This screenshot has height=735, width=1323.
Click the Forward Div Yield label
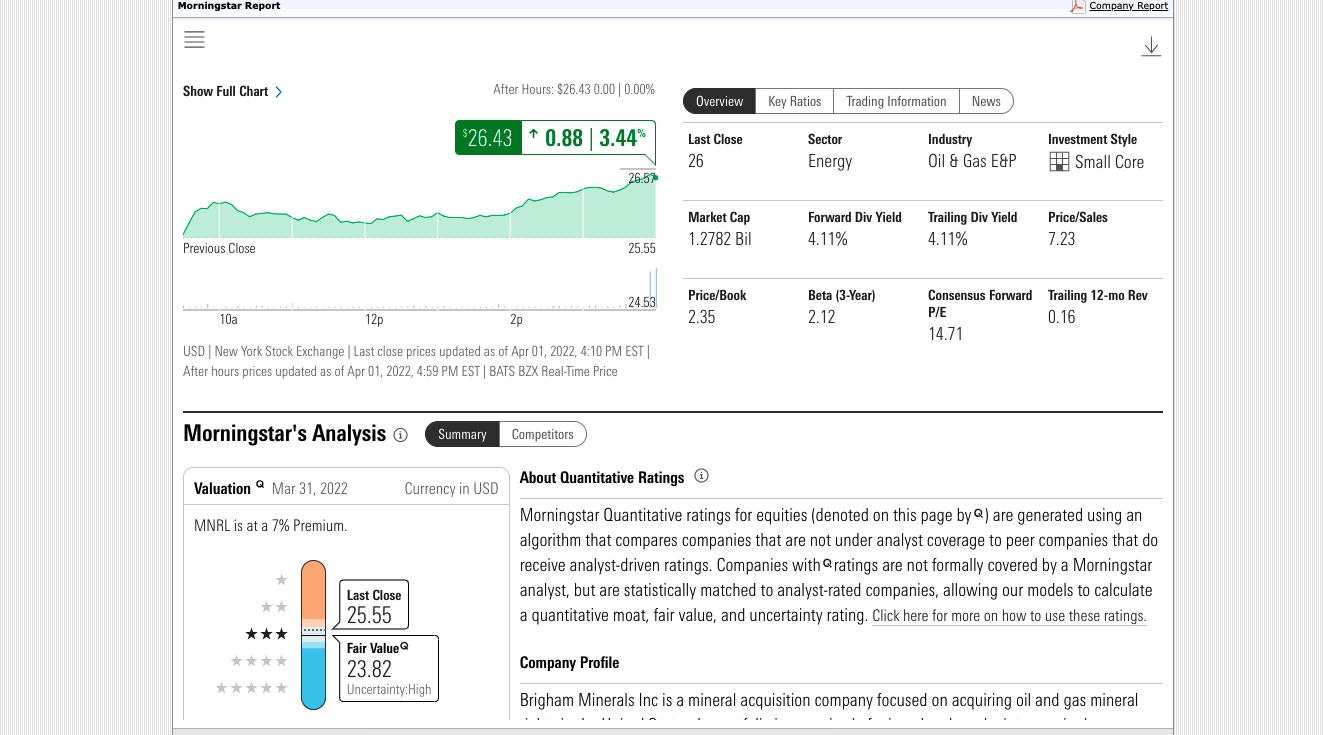(x=855, y=217)
